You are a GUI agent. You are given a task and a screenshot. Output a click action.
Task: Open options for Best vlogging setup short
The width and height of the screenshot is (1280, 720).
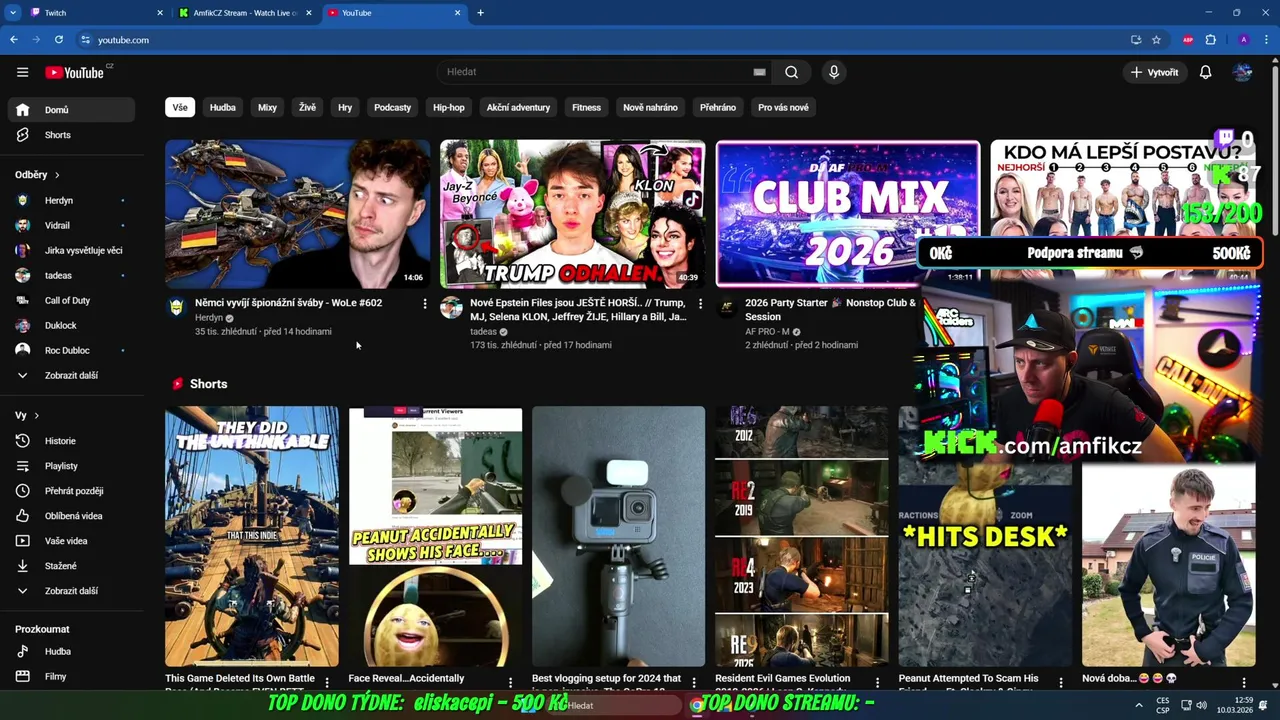pos(694,682)
